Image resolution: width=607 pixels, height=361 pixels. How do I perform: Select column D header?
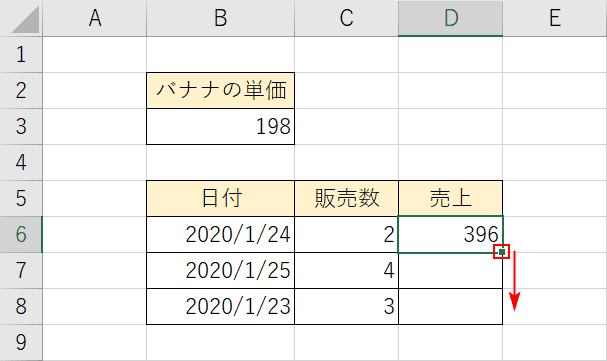451,18
